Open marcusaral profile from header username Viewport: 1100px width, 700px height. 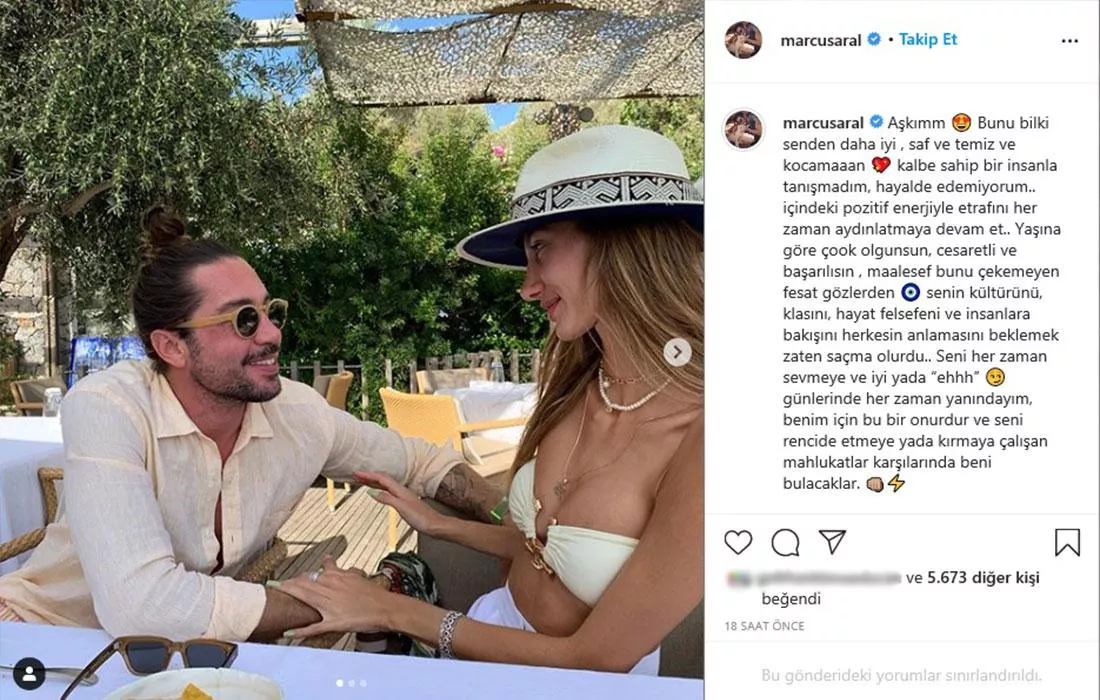(821, 40)
